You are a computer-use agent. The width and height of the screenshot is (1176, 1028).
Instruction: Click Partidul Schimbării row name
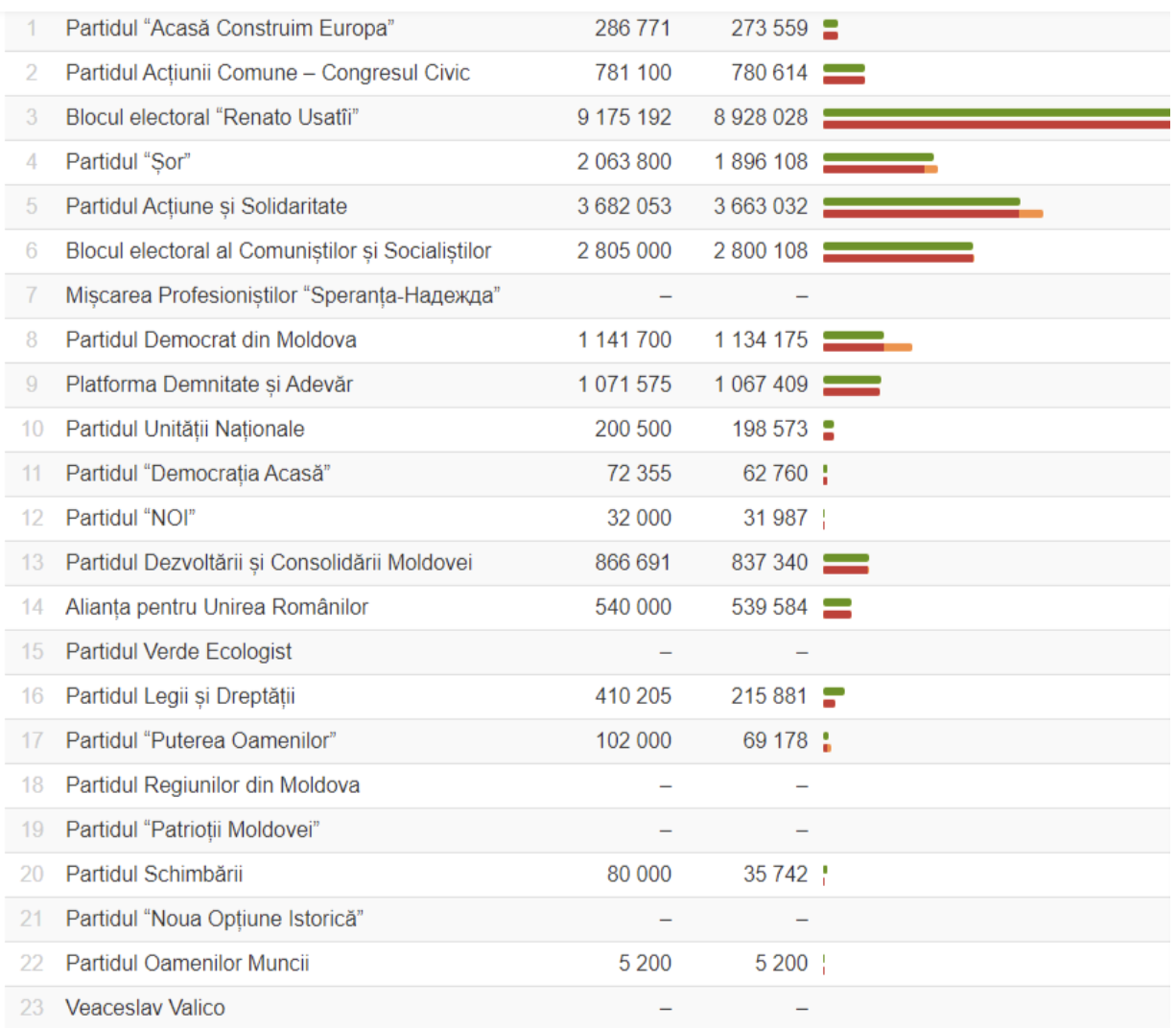point(153,875)
